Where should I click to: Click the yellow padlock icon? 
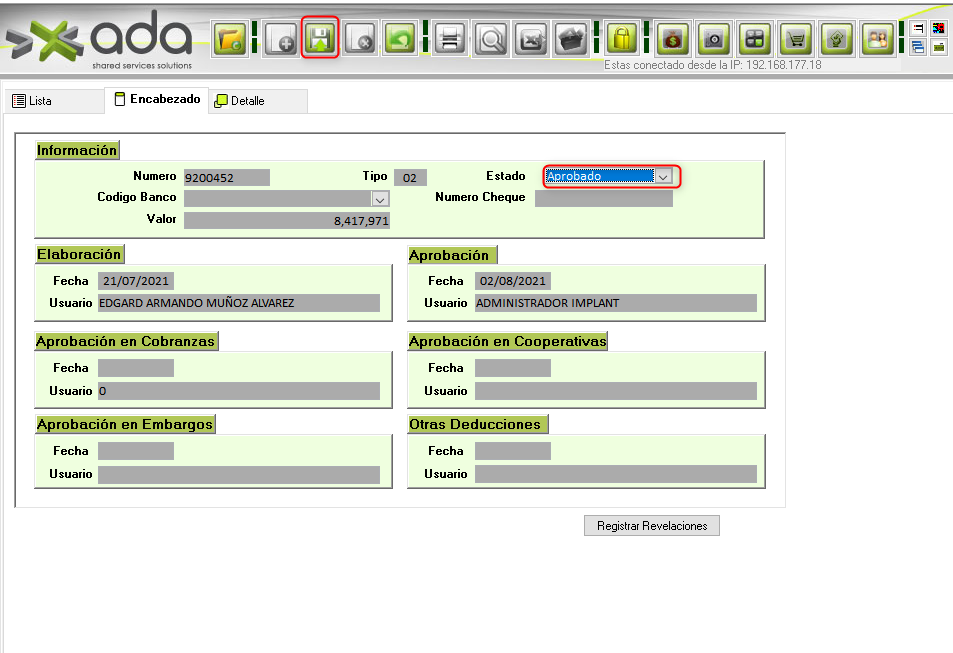pos(622,39)
